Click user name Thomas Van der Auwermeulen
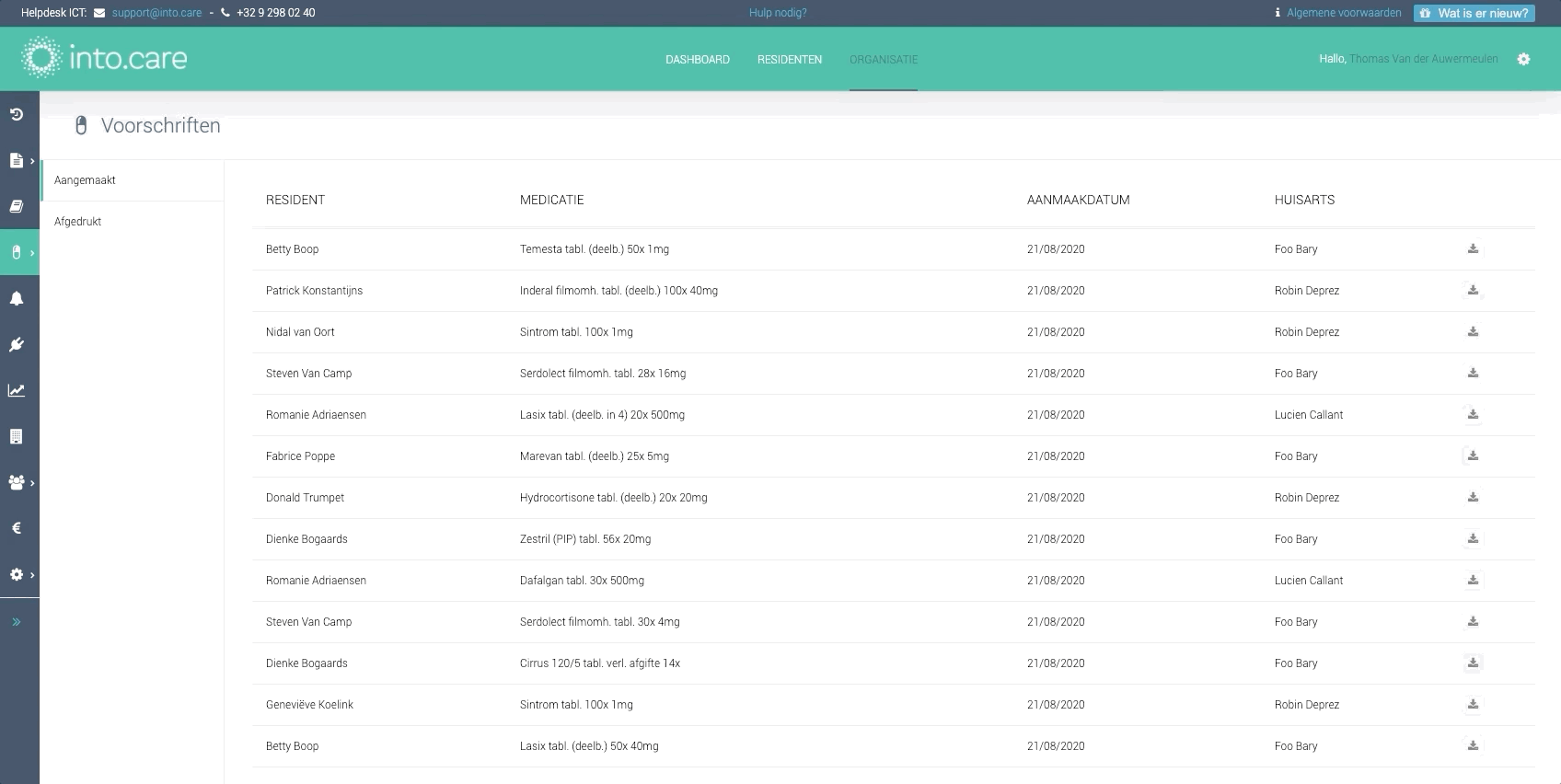This screenshot has width=1561, height=784. pos(1424,59)
